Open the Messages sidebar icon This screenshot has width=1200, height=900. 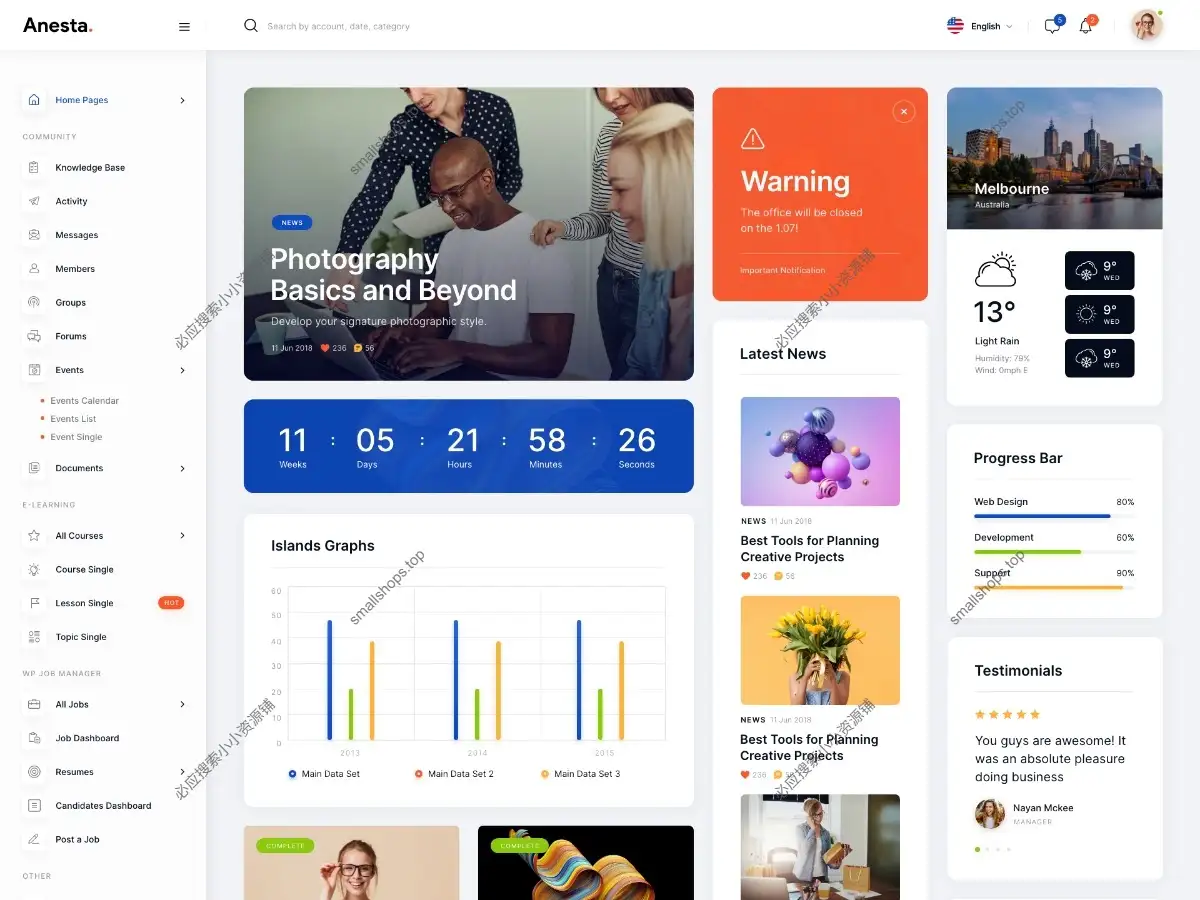click(x=33, y=234)
